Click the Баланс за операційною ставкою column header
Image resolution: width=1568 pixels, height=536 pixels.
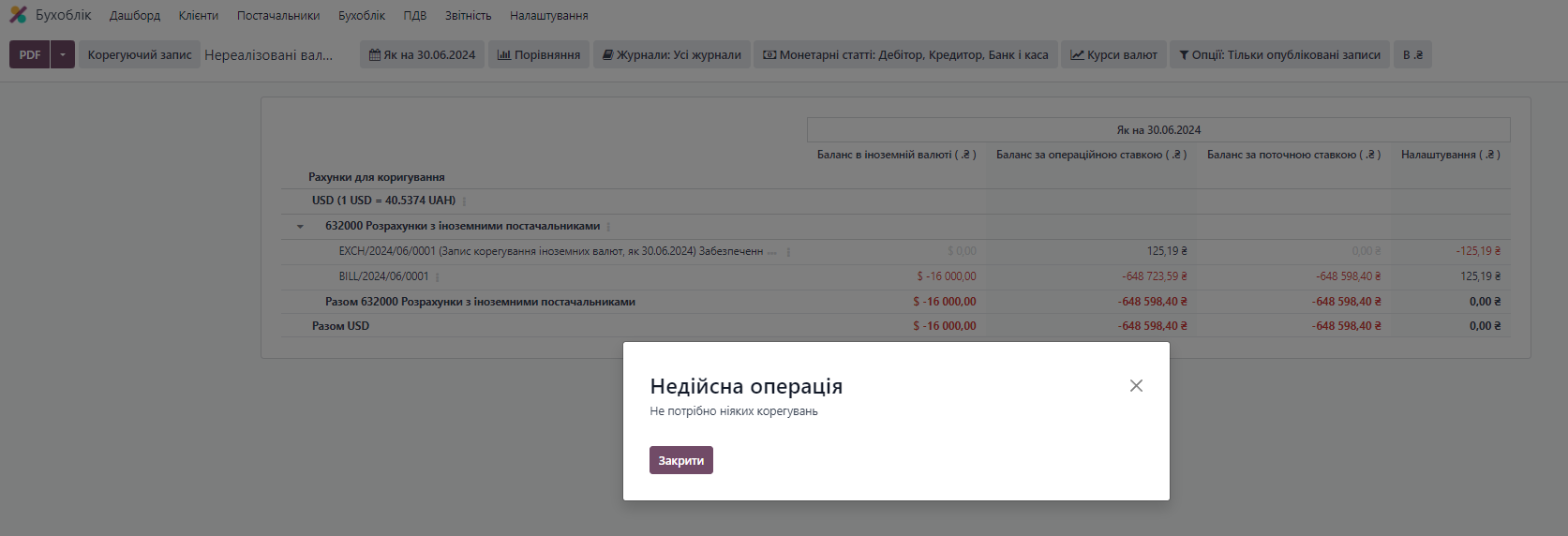click(1092, 155)
